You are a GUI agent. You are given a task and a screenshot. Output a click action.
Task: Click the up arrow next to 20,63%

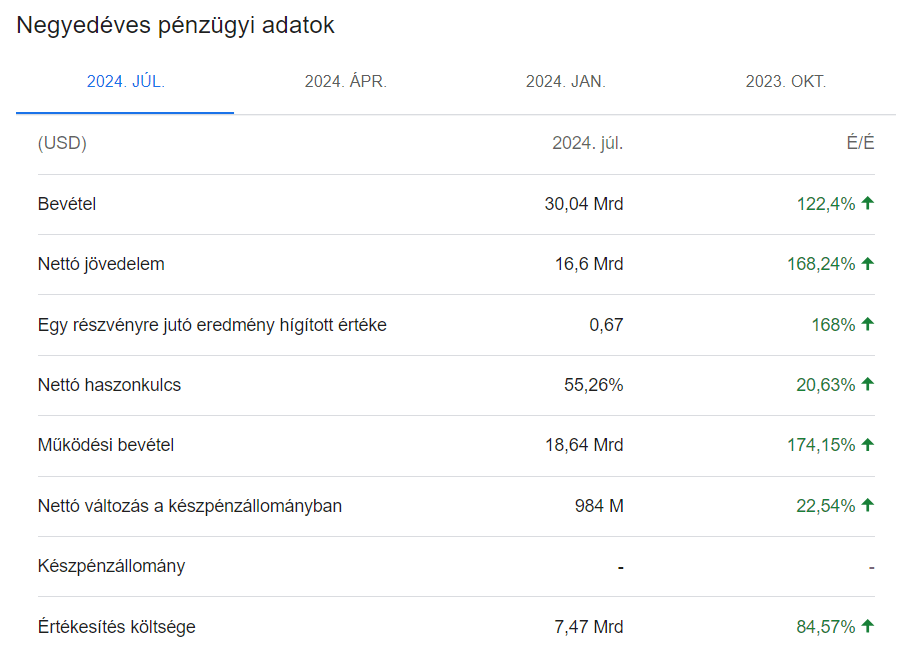point(866,384)
